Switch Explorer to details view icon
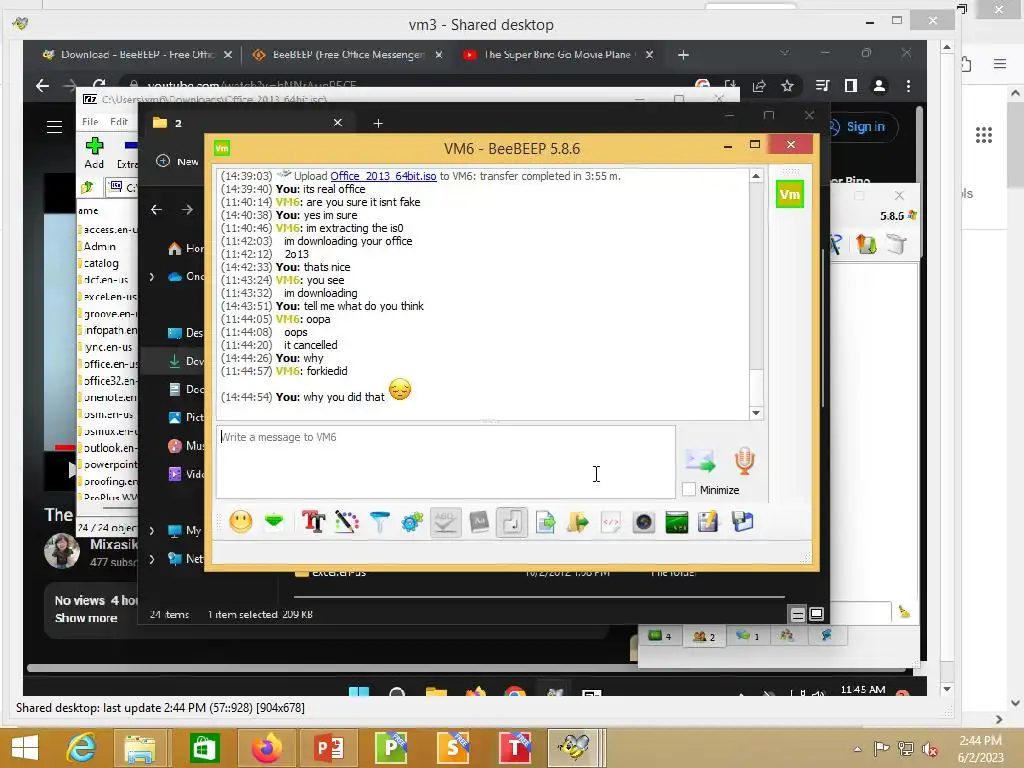This screenshot has width=1024, height=768. [797, 614]
